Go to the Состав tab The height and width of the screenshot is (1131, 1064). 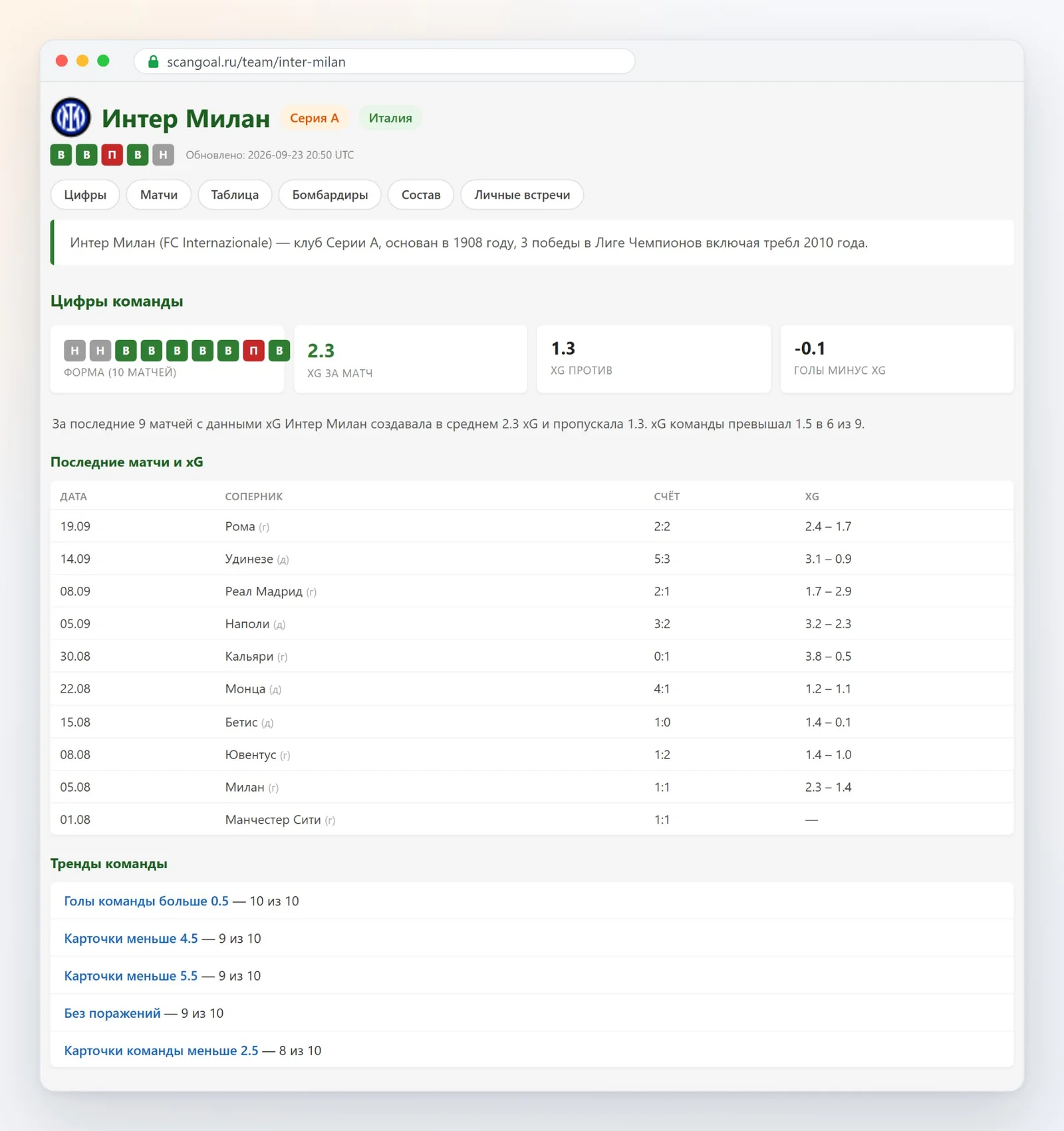[x=421, y=195]
